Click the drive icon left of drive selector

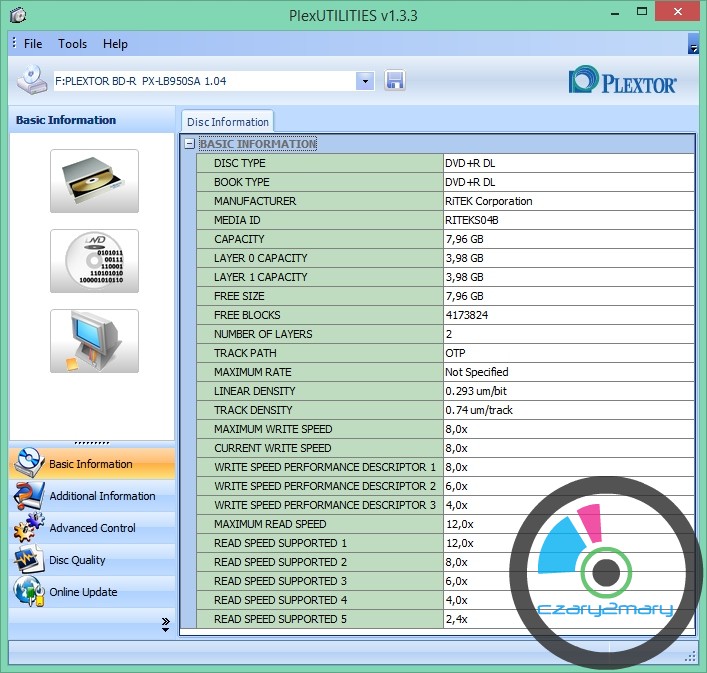(31, 80)
